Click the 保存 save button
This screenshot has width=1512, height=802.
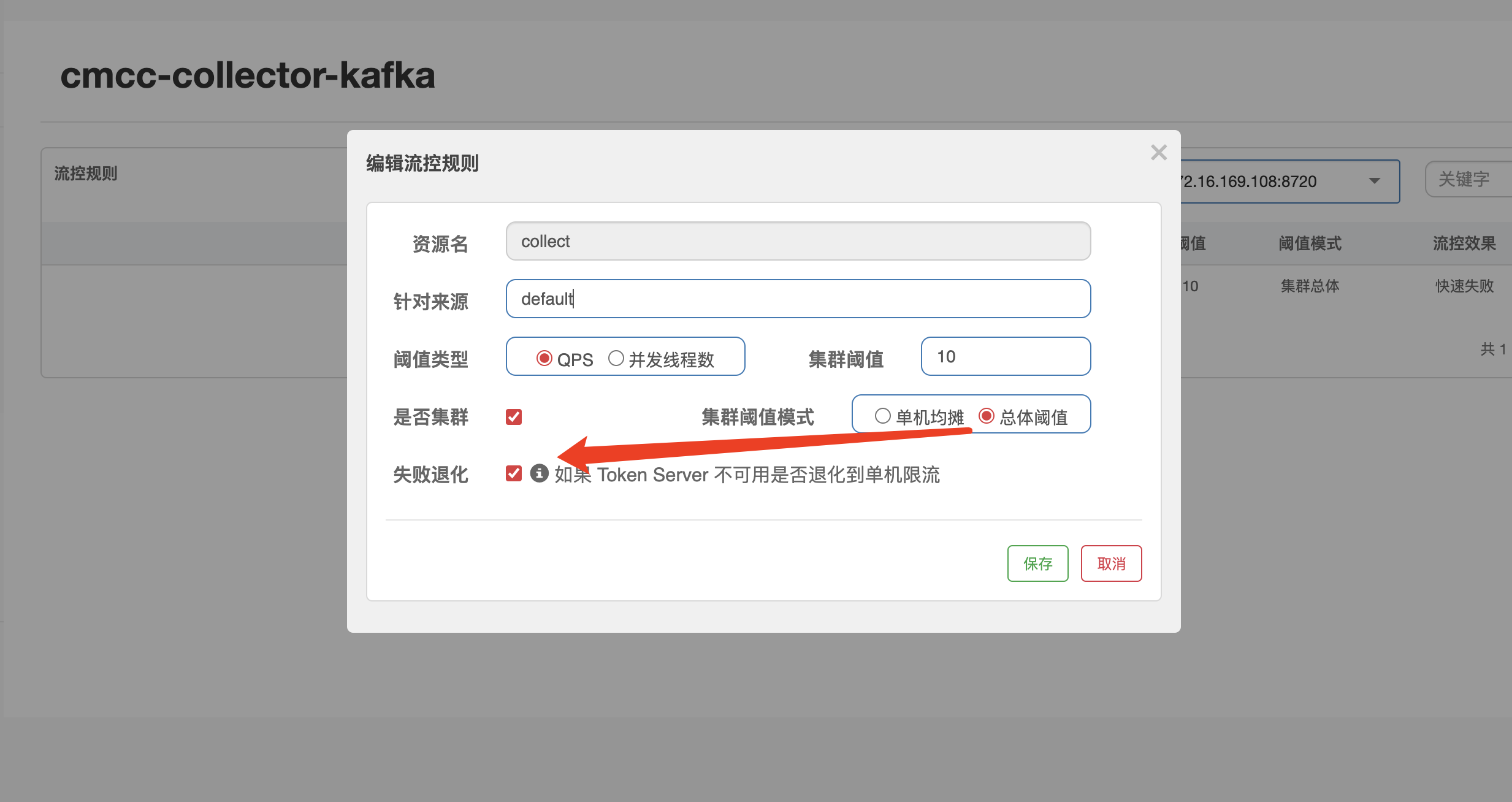click(x=1037, y=563)
